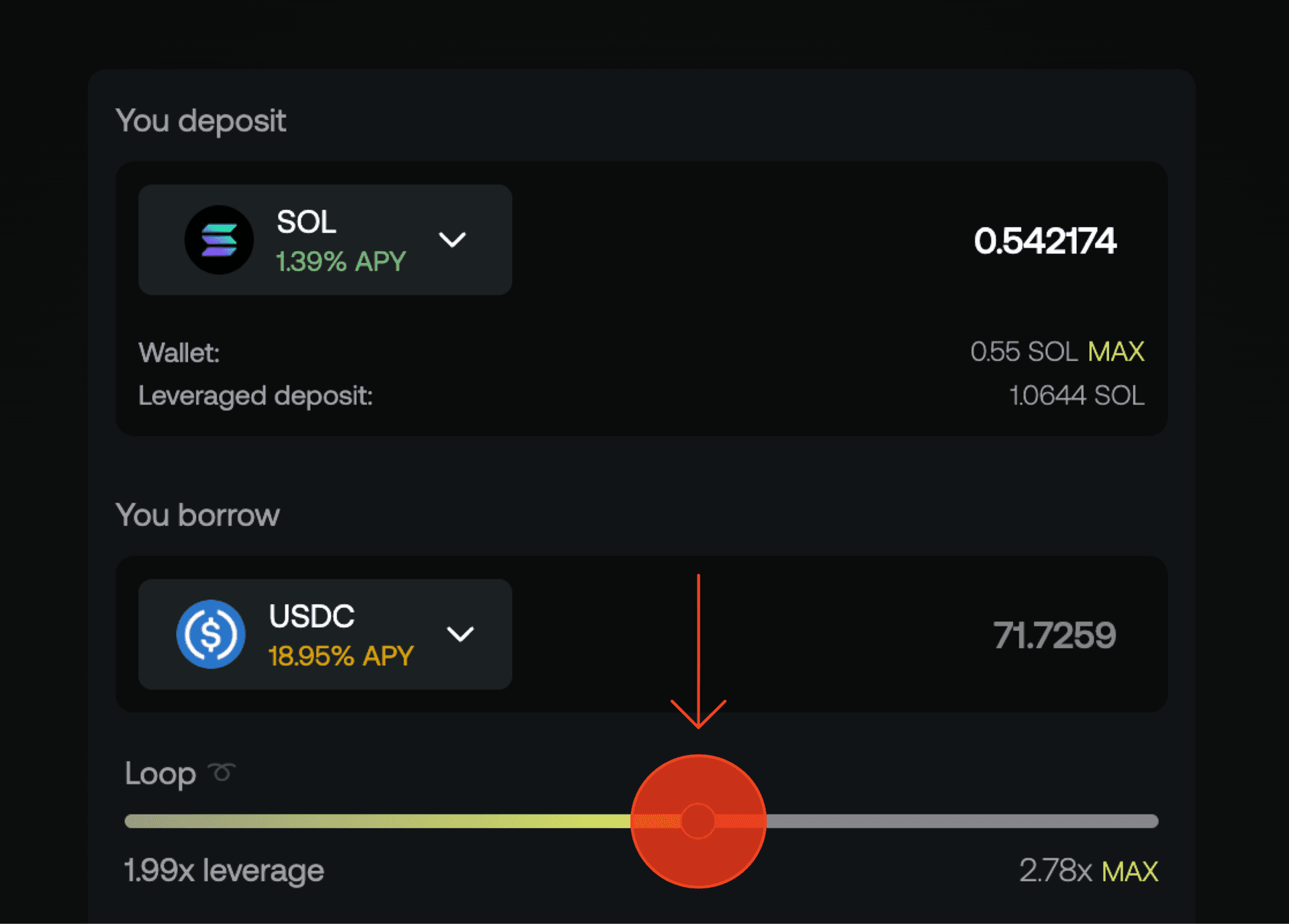Click the 1.39% APY label

(x=341, y=261)
